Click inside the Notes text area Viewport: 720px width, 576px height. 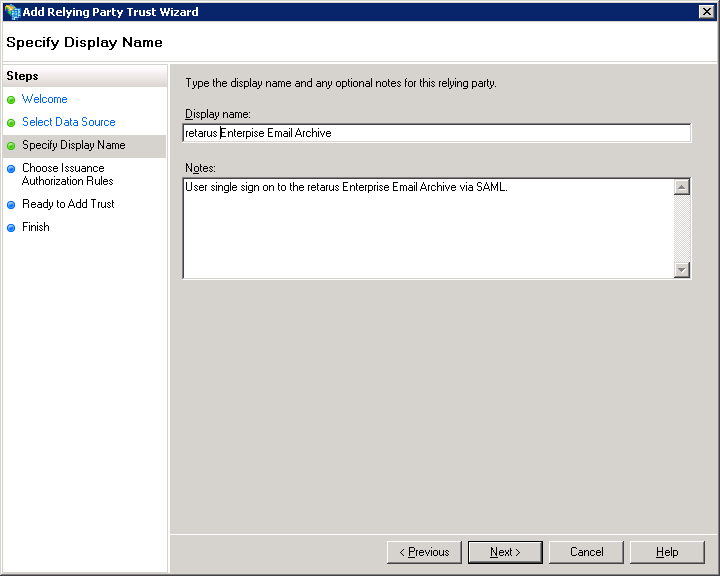428,228
